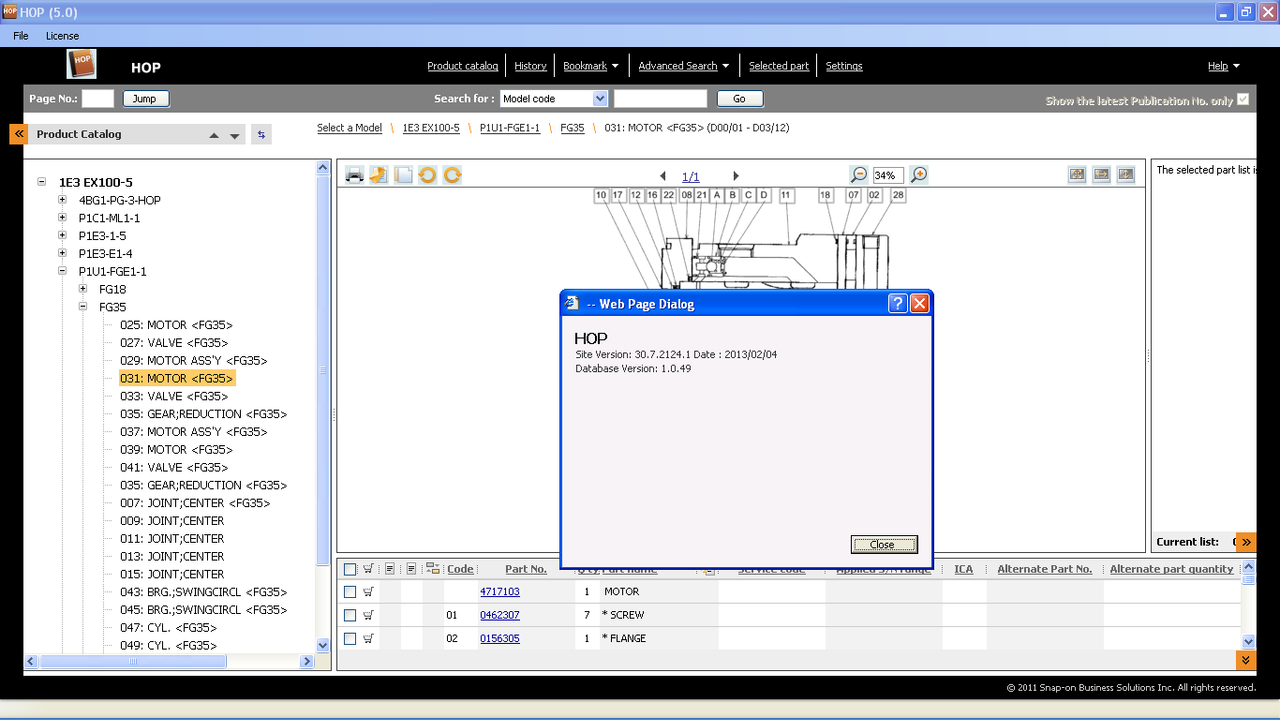This screenshot has height=720, width=1280.
Task: Check the row for FLANGE part 0156305
Action: pos(350,638)
